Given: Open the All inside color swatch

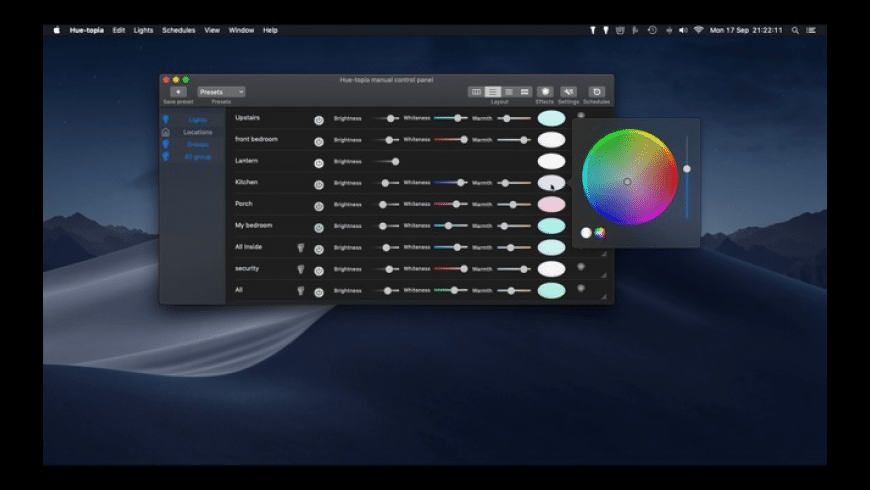Looking at the screenshot, I should click(x=552, y=247).
